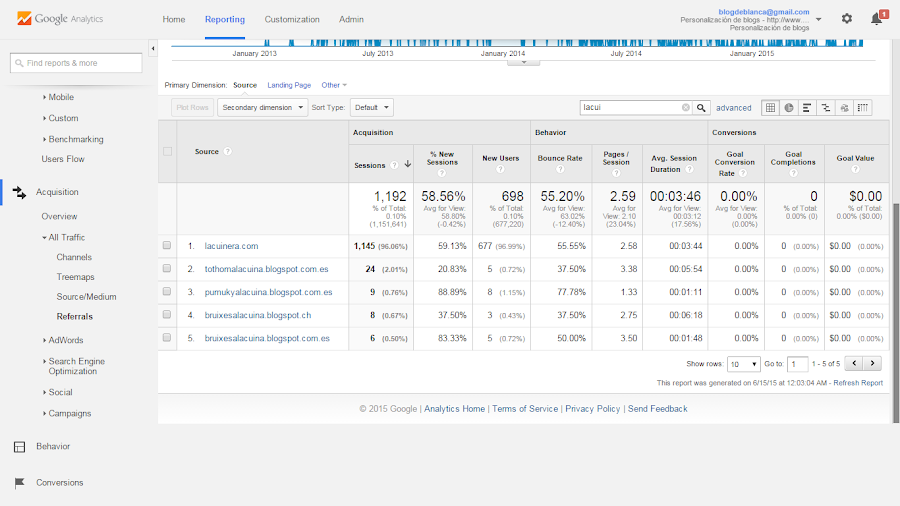The image size is (900, 506).
Task: Open the notifications bell
Action: coord(876,19)
